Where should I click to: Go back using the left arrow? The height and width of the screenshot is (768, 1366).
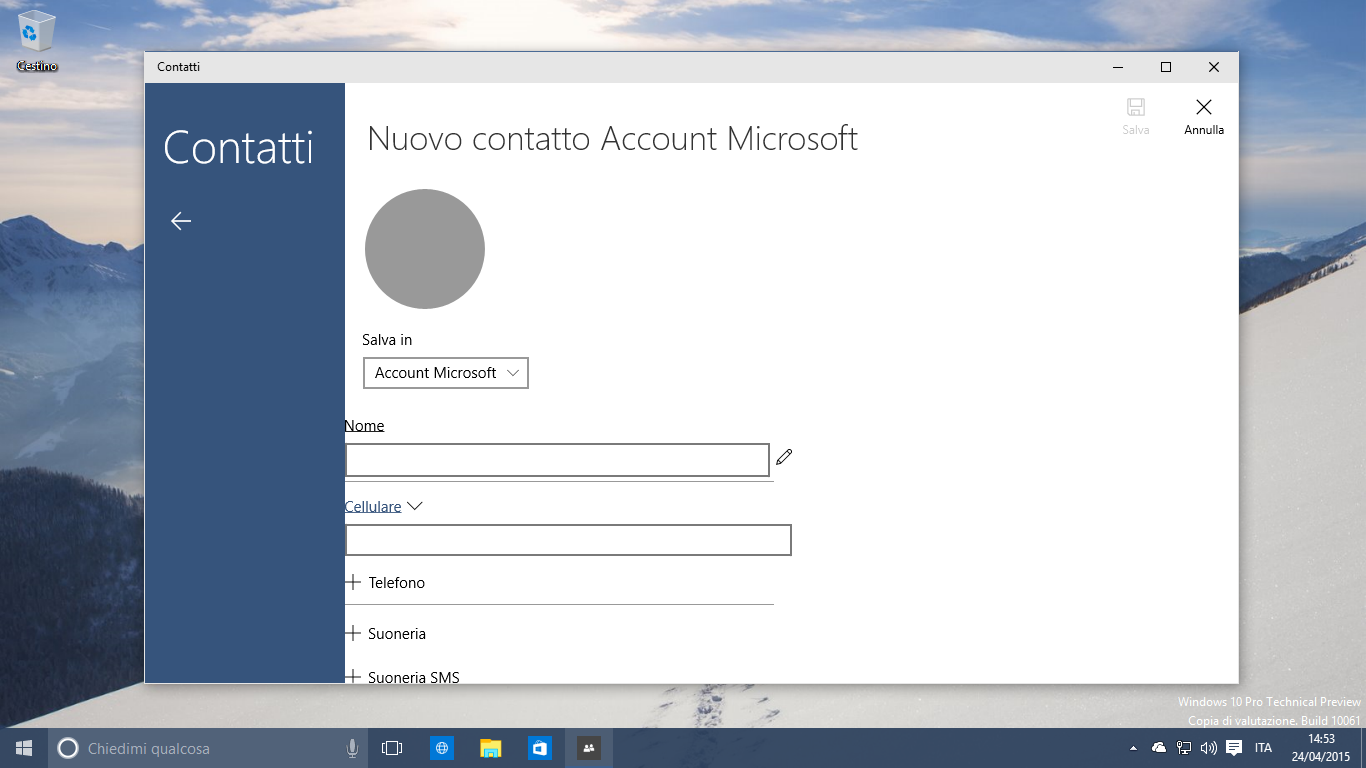181,221
